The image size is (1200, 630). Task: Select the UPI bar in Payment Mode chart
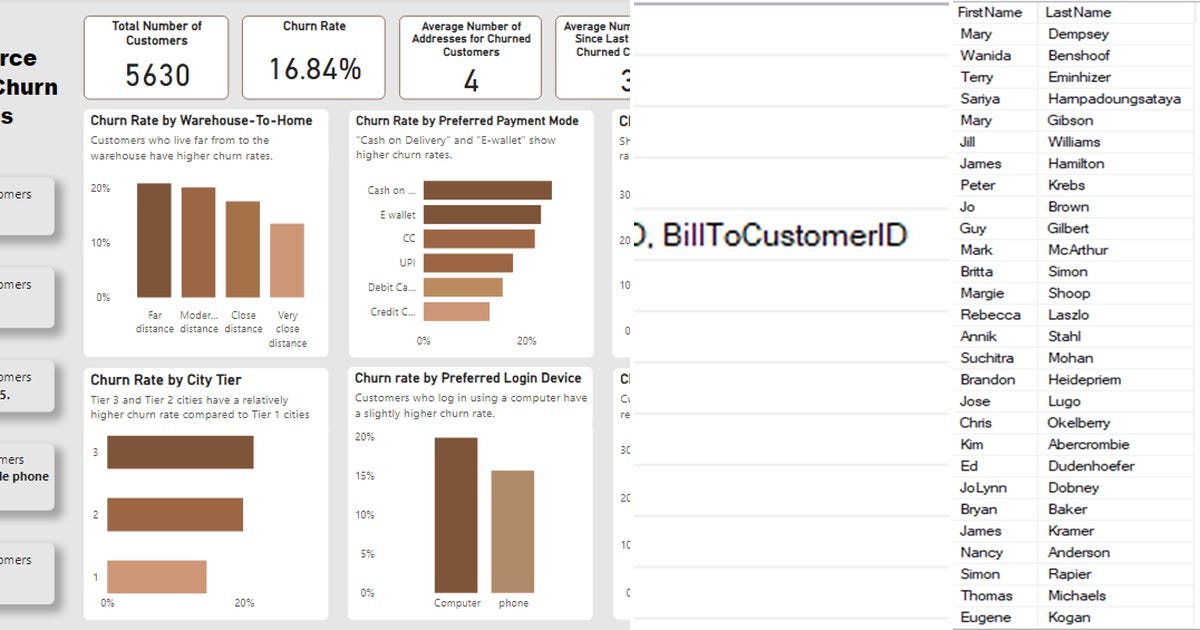pos(470,262)
